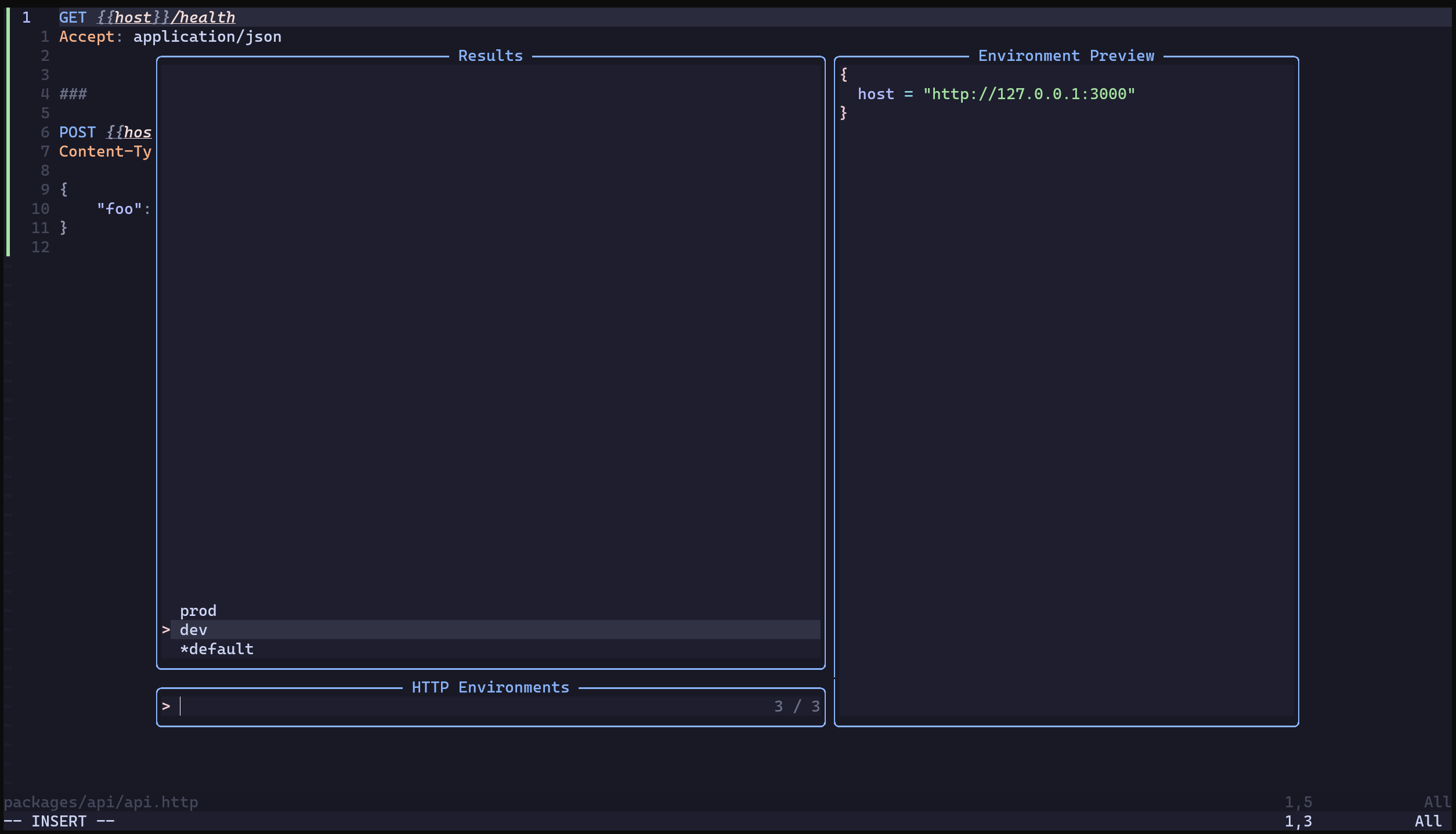Click the host URL string in preview

(x=1029, y=94)
